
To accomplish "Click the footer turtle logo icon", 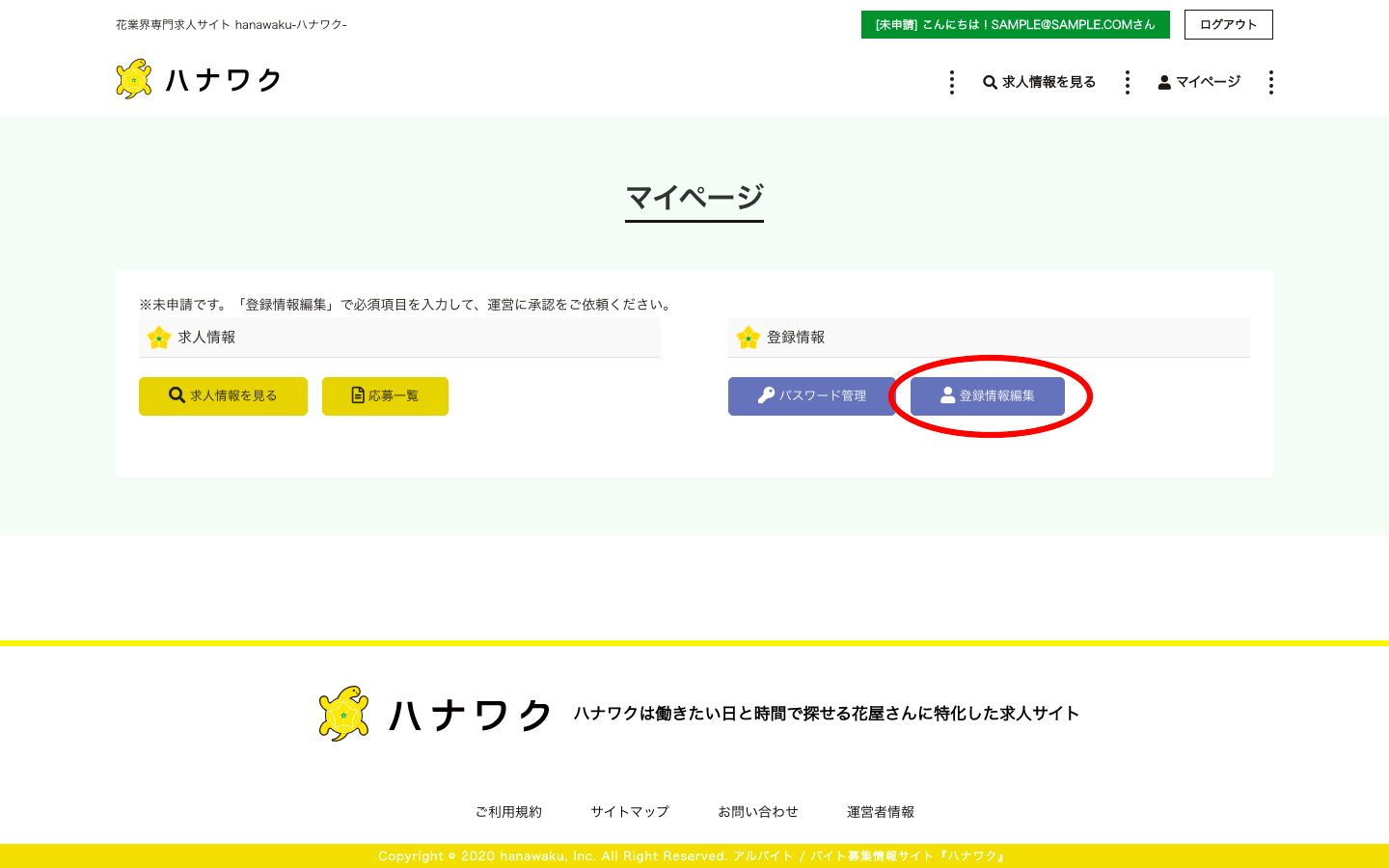I will pos(344,714).
